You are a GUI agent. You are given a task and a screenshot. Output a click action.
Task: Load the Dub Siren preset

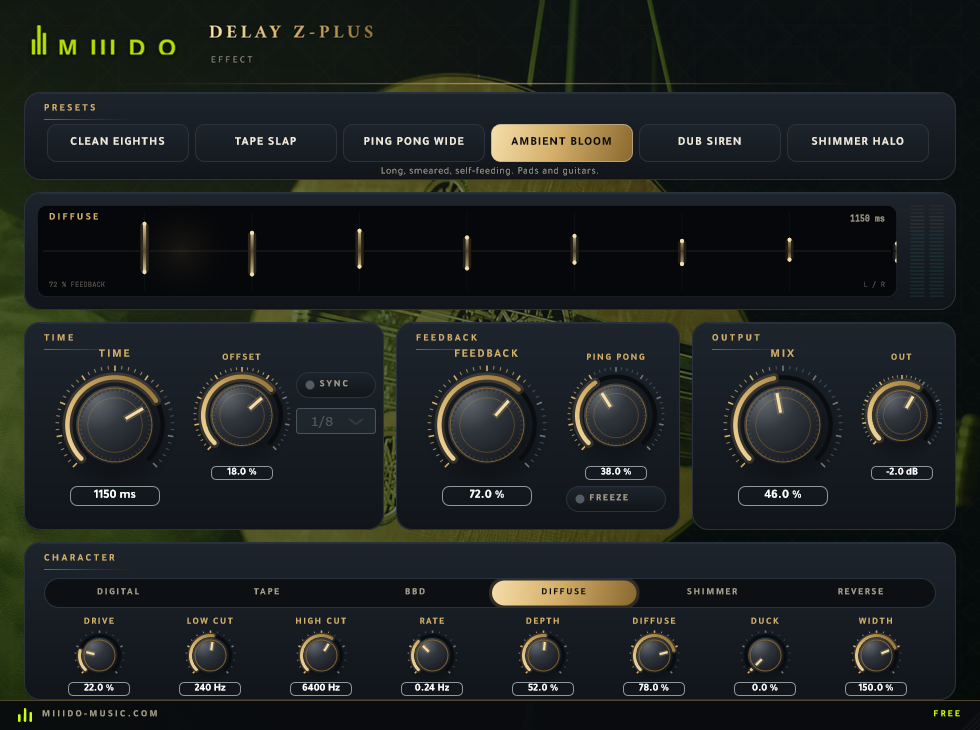tap(710, 142)
